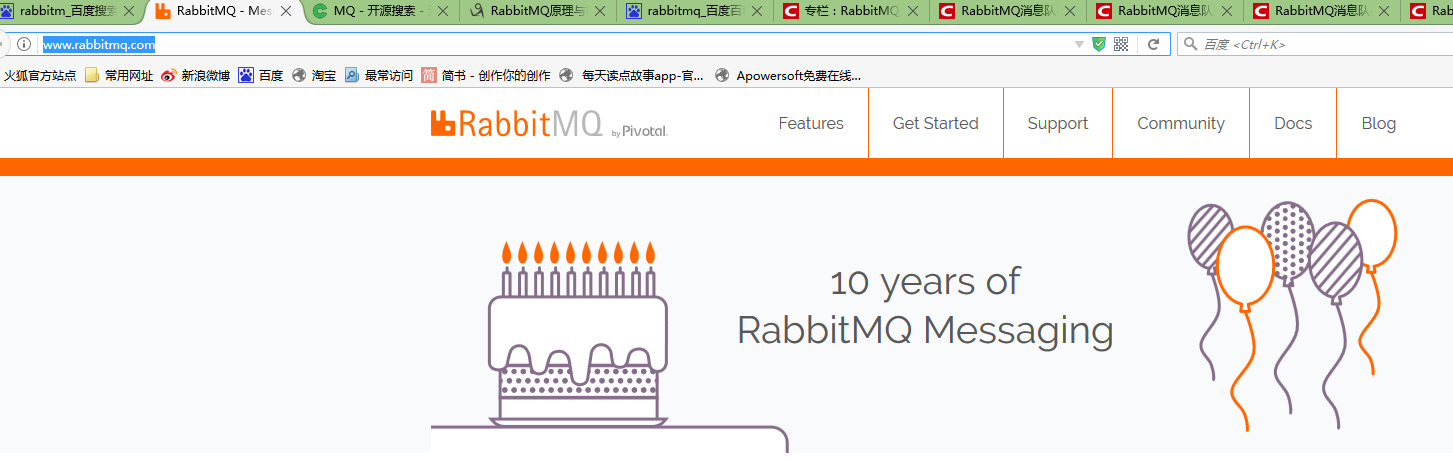The width and height of the screenshot is (1453, 461).
Task: Open the 新浪微博 bookmark
Action: [196, 75]
